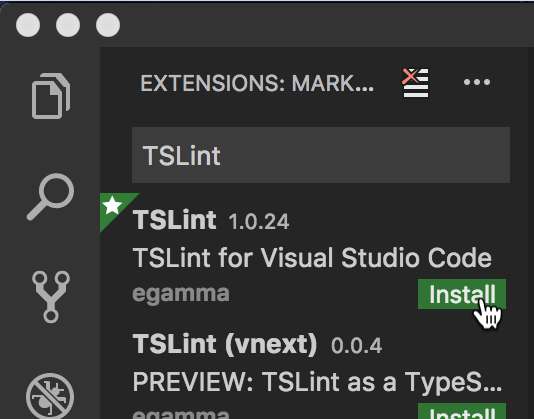
Task: Click the 'EXTENSIONS: MARK...' panel header
Action: pos(257,83)
